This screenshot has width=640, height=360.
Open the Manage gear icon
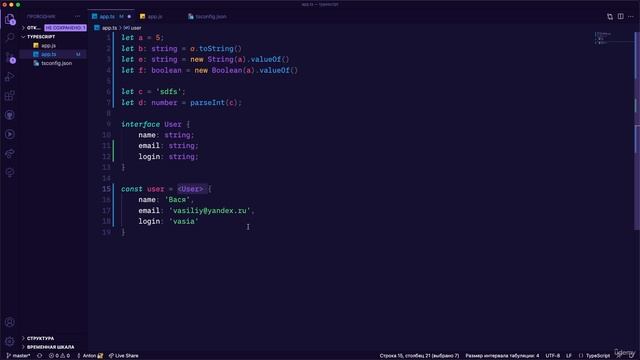pyautogui.click(x=10, y=341)
